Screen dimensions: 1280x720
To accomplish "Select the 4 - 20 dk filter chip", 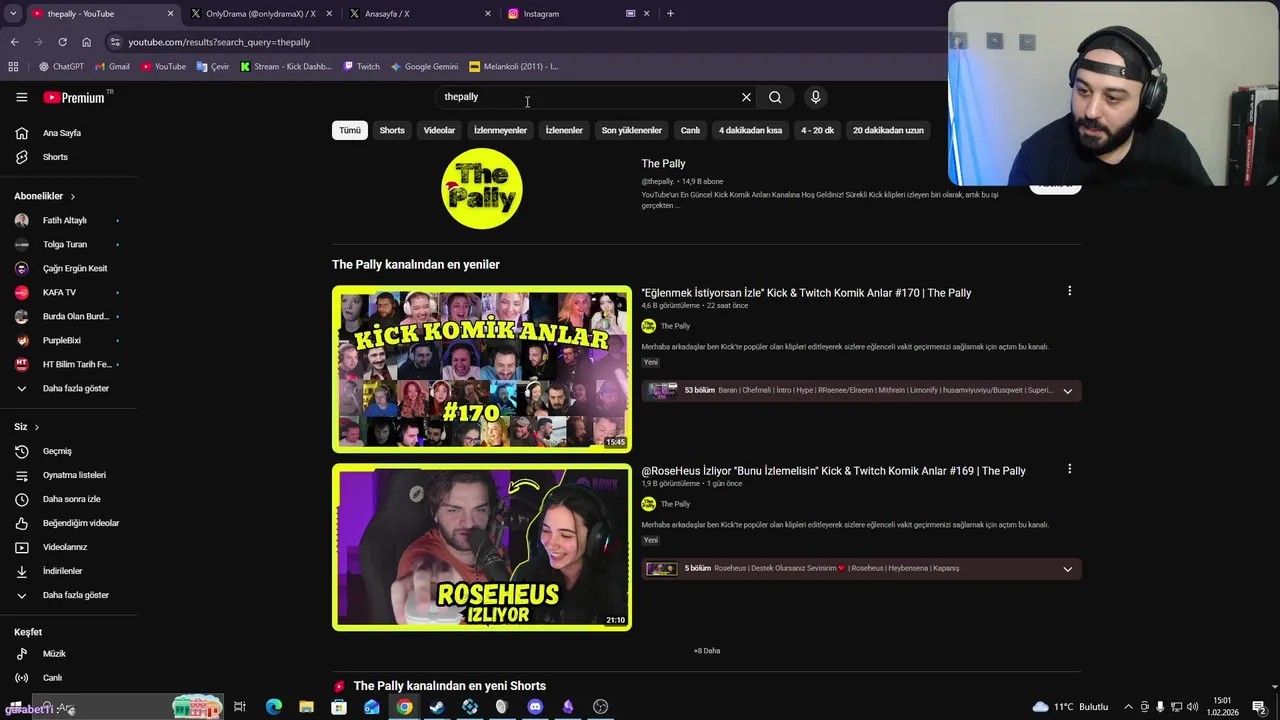I will click(x=817, y=130).
